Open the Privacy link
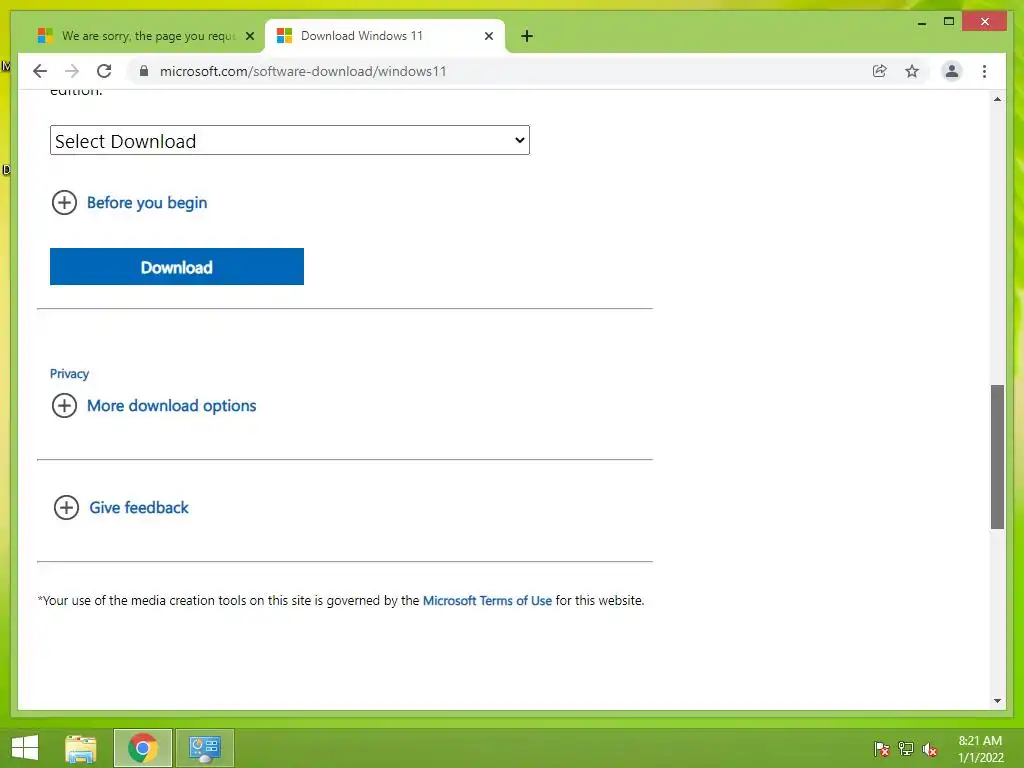 point(69,374)
